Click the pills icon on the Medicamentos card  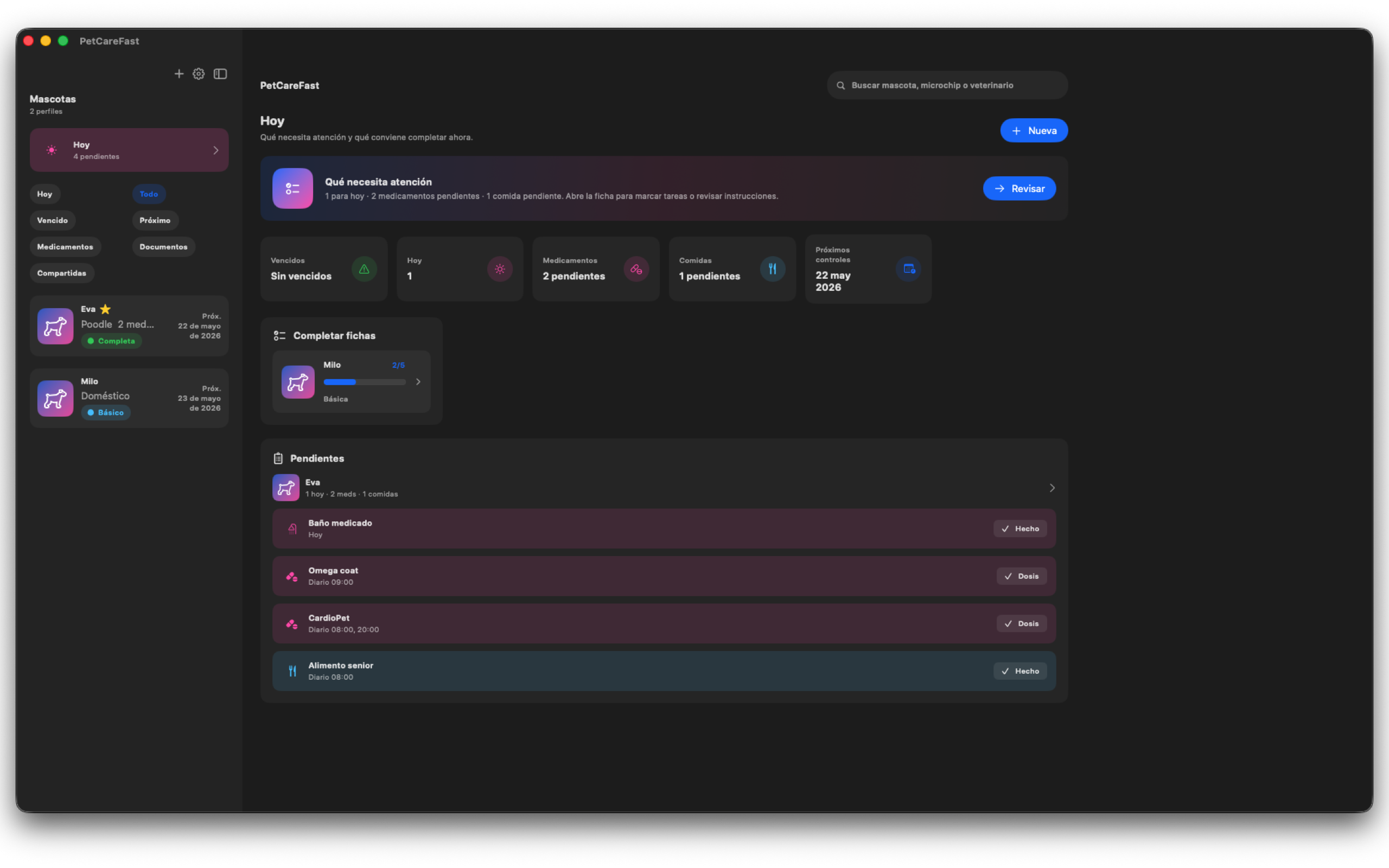point(636,269)
